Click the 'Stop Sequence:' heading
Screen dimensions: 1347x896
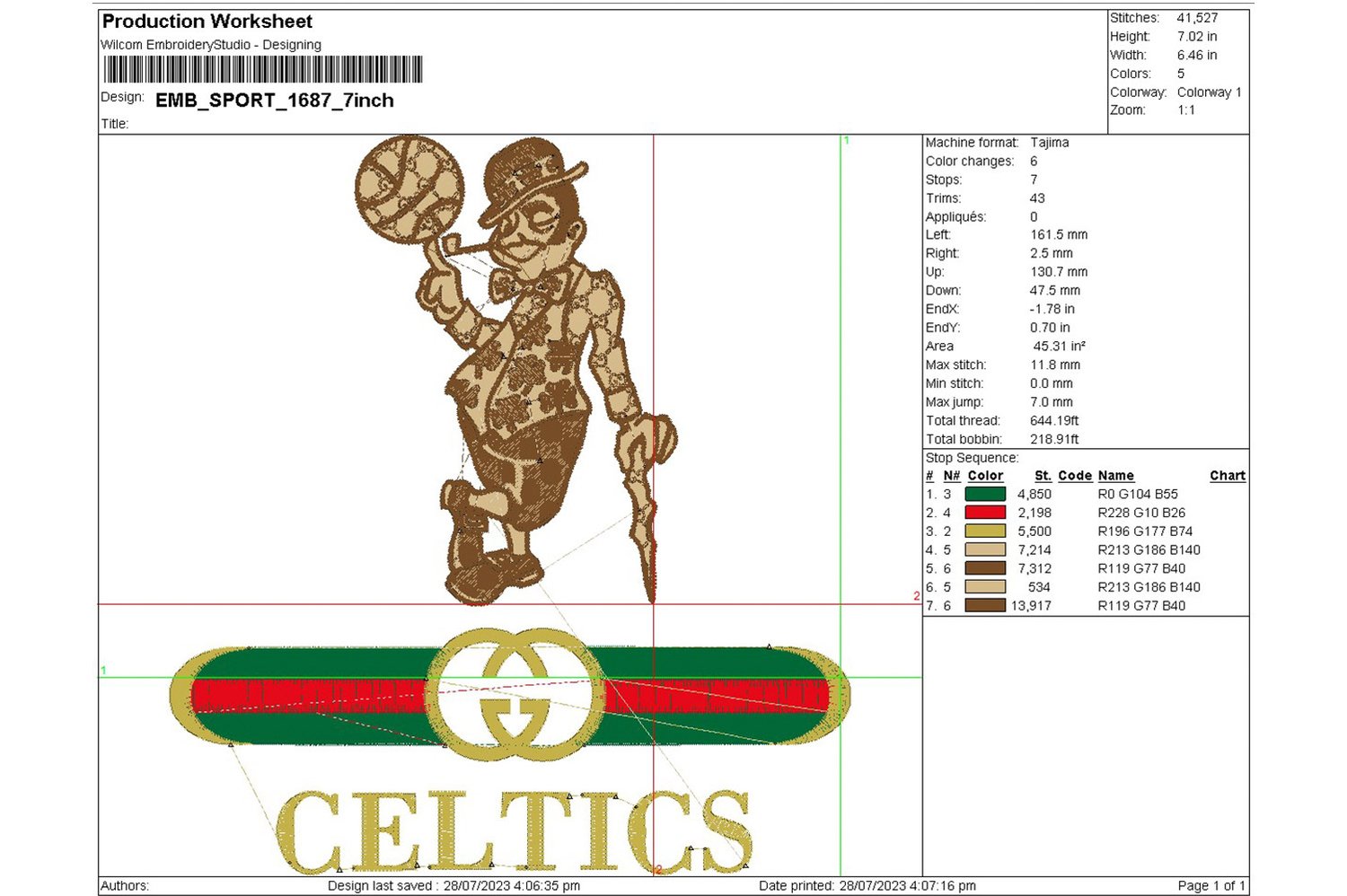tap(973, 458)
